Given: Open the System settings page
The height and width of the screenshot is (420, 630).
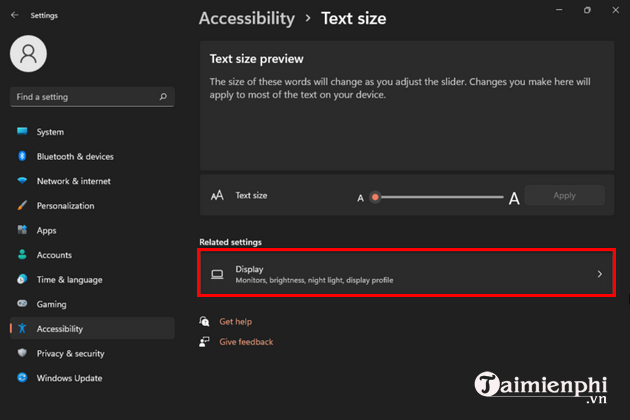Looking at the screenshot, I should point(92,131).
